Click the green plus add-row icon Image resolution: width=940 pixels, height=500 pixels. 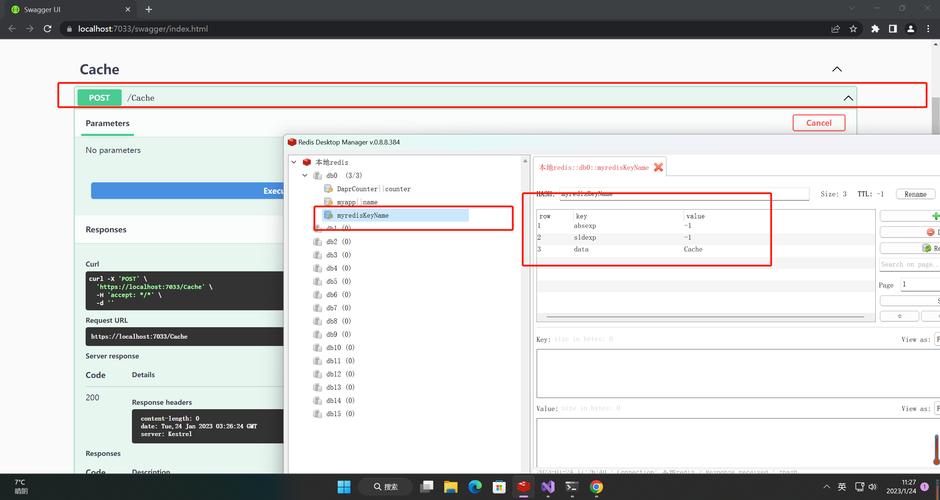click(x=936, y=216)
